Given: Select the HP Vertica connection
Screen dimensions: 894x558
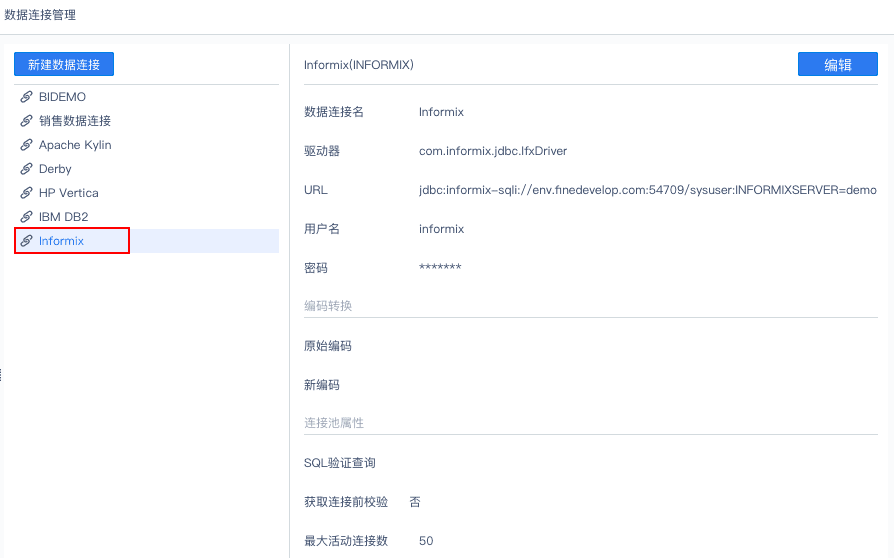Looking at the screenshot, I should [68, 193].
